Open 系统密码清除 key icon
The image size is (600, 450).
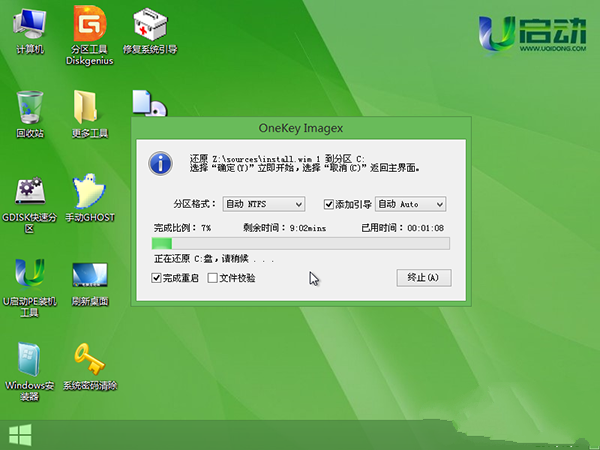pyautogui.click(x=89, y=360)
